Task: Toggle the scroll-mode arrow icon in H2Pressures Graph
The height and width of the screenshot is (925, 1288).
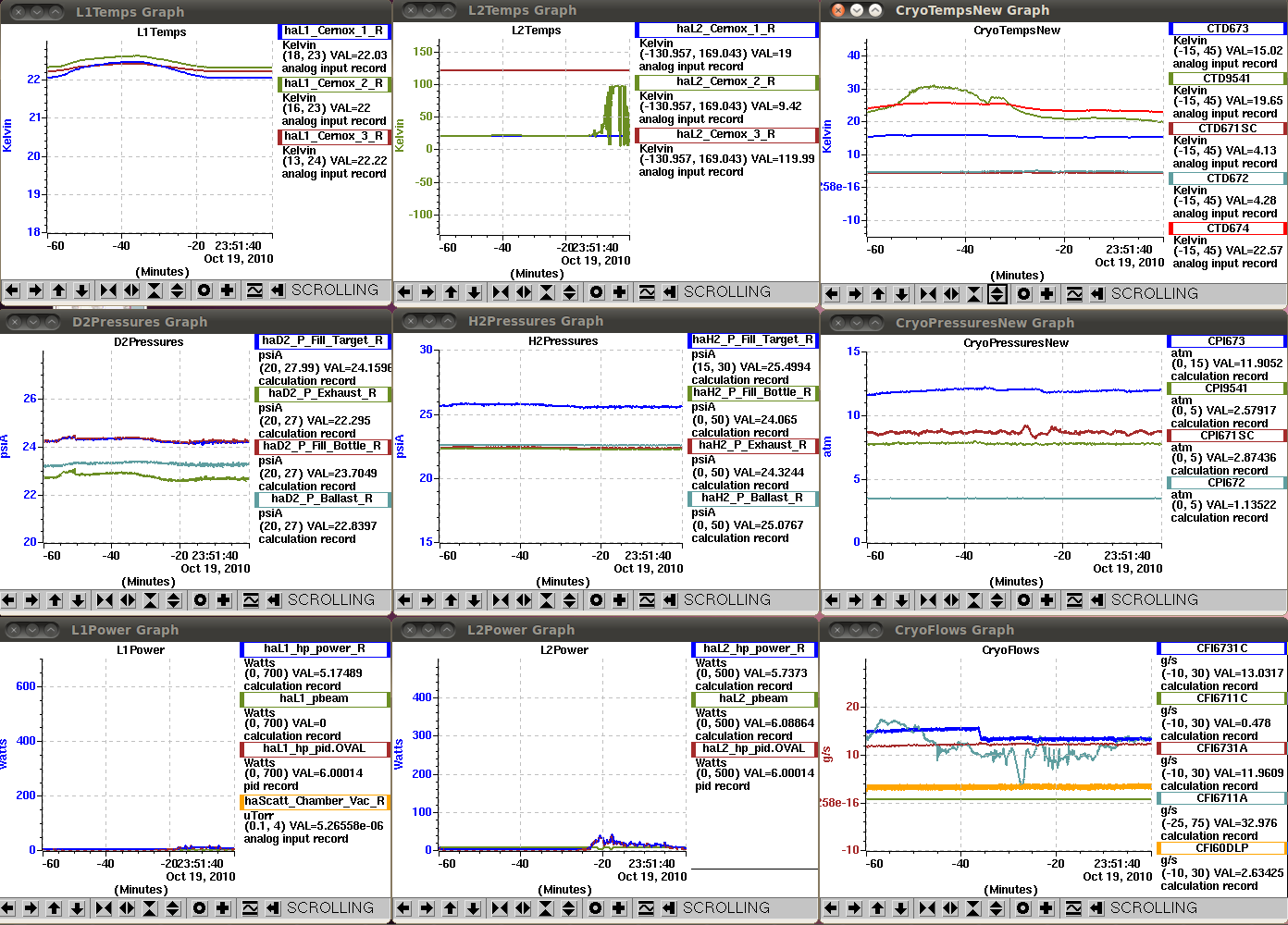Action: [669, 600]
